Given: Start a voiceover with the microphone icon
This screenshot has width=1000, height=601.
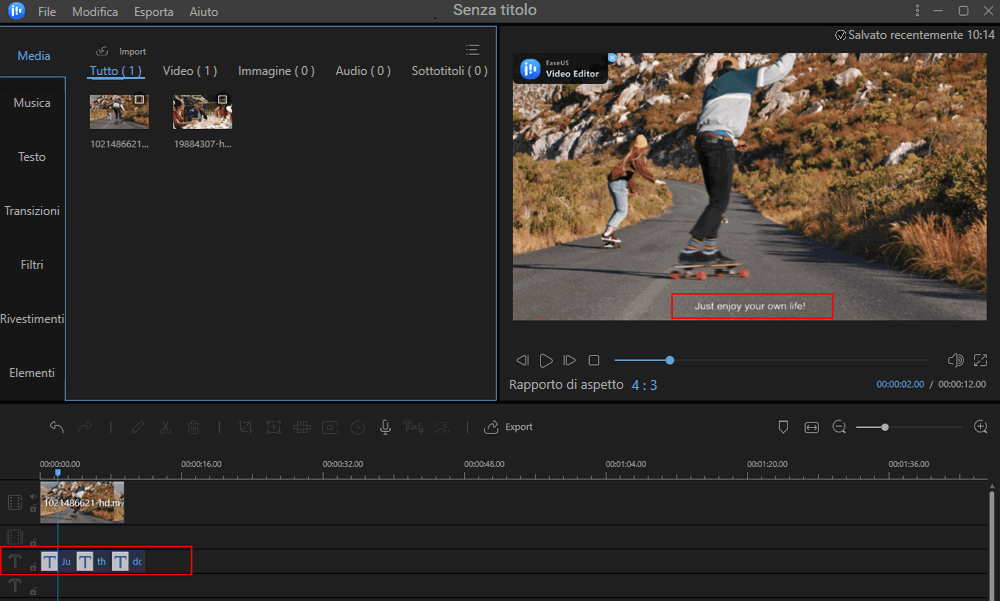Looking at the screenshot, I should tap(385, 427).
